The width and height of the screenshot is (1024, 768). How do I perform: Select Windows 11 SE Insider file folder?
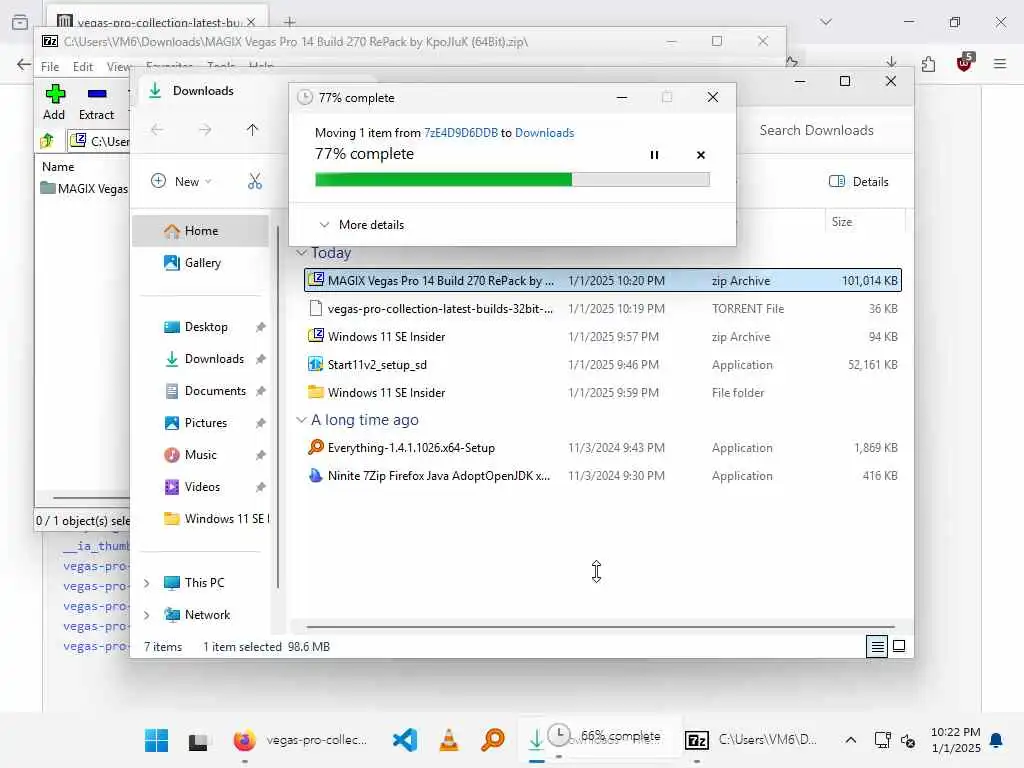(x=603, y=392)
